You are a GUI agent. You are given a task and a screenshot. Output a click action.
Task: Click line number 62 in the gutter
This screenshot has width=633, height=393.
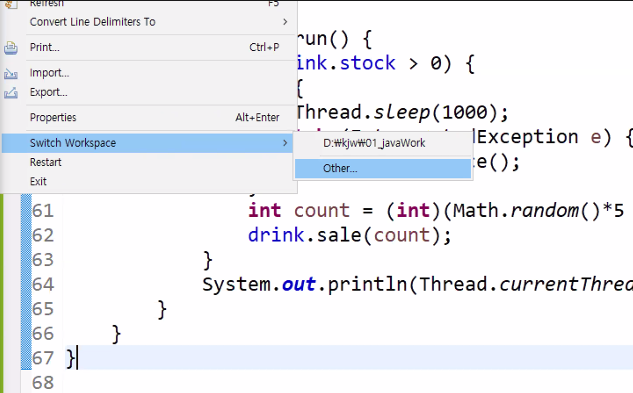coord(43,235)
